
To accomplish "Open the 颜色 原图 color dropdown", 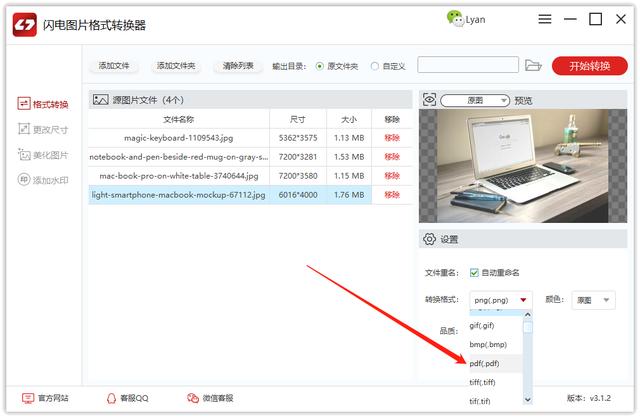I will 593,300.
